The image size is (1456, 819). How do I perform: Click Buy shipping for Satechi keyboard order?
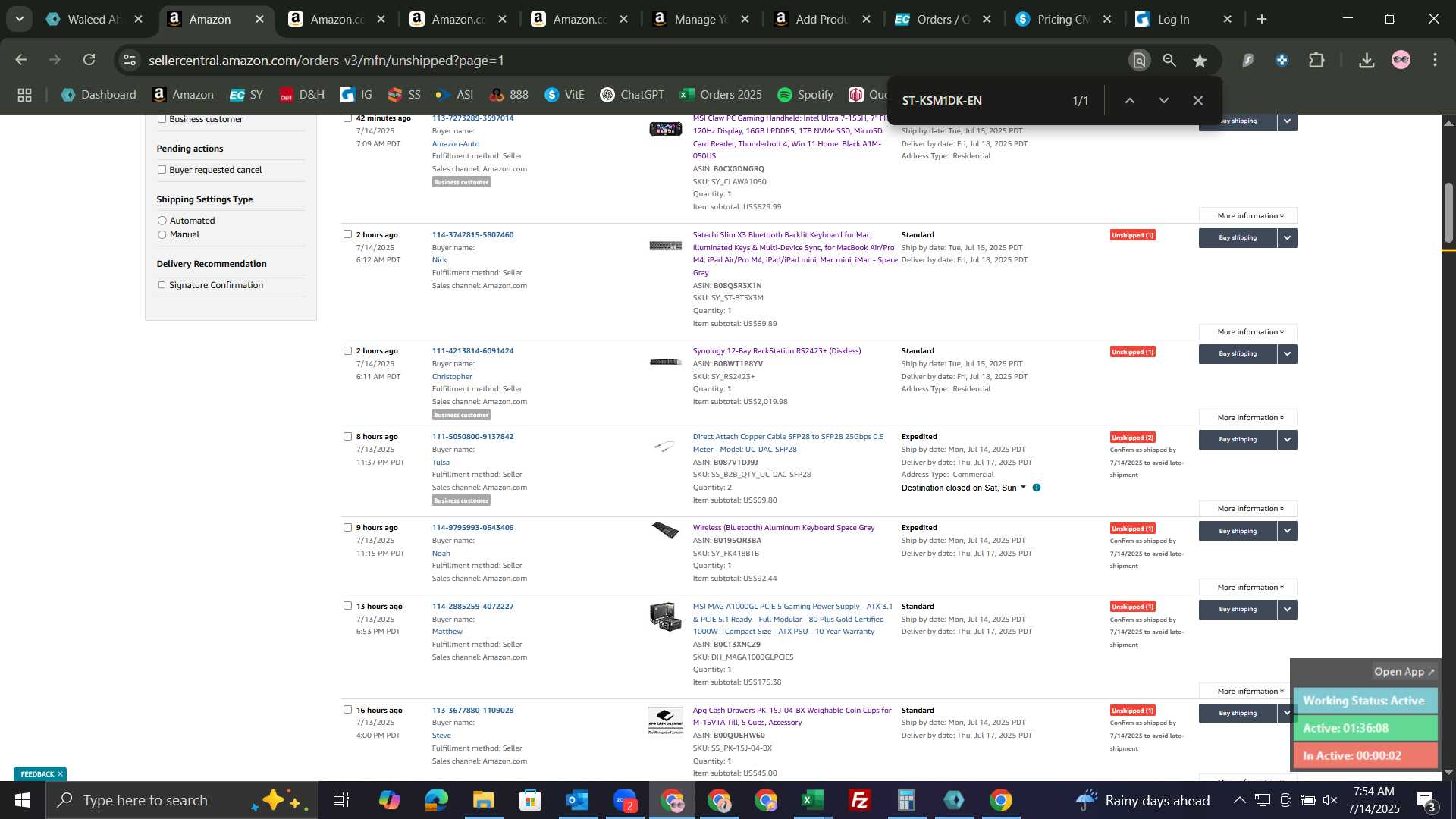(1238, 238)
